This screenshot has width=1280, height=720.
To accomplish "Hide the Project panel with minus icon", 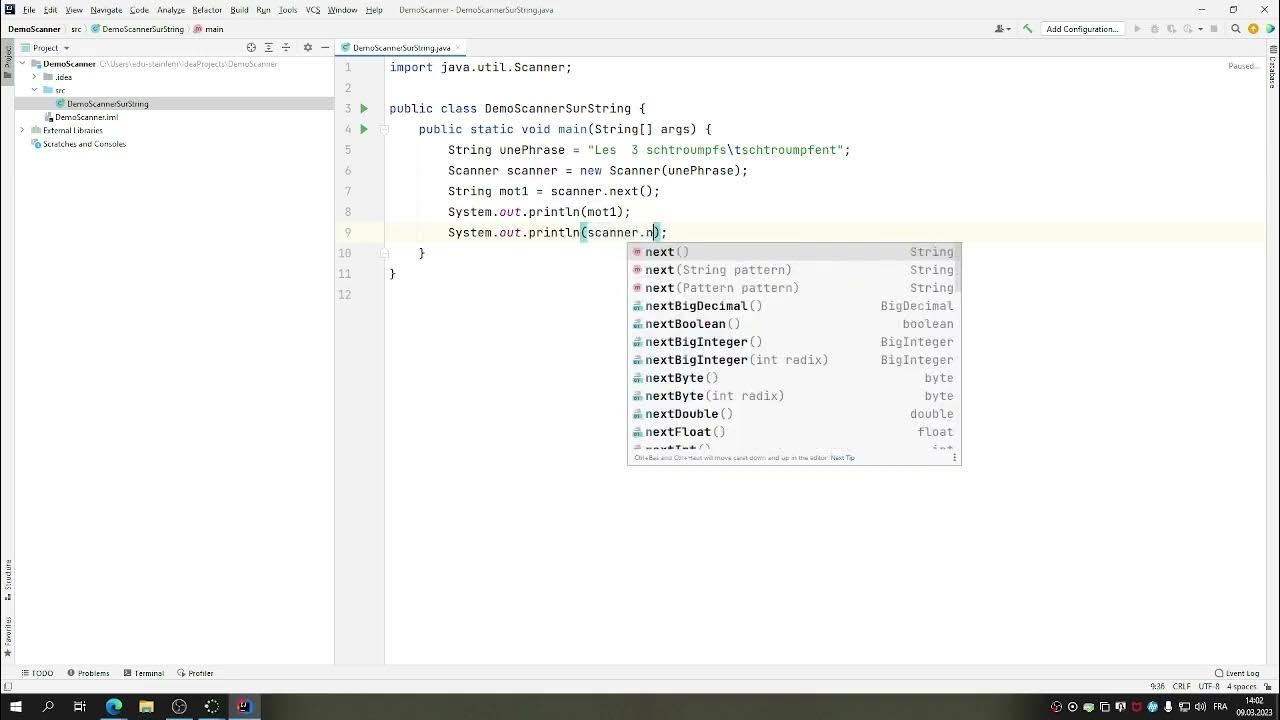I will click(x=325, y=47).
